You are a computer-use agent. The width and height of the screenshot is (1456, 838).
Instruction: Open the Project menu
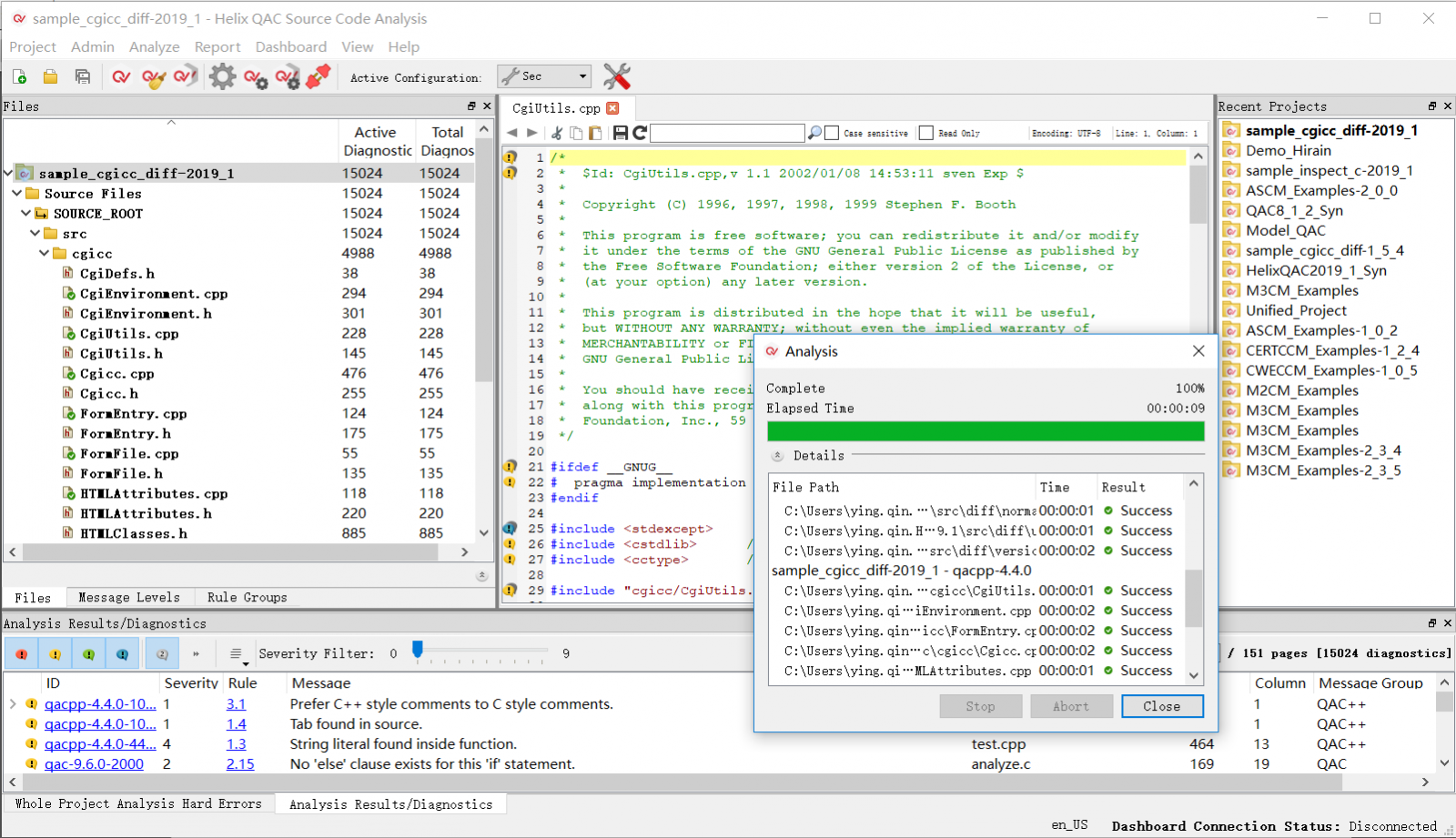(x=33, y=46)
